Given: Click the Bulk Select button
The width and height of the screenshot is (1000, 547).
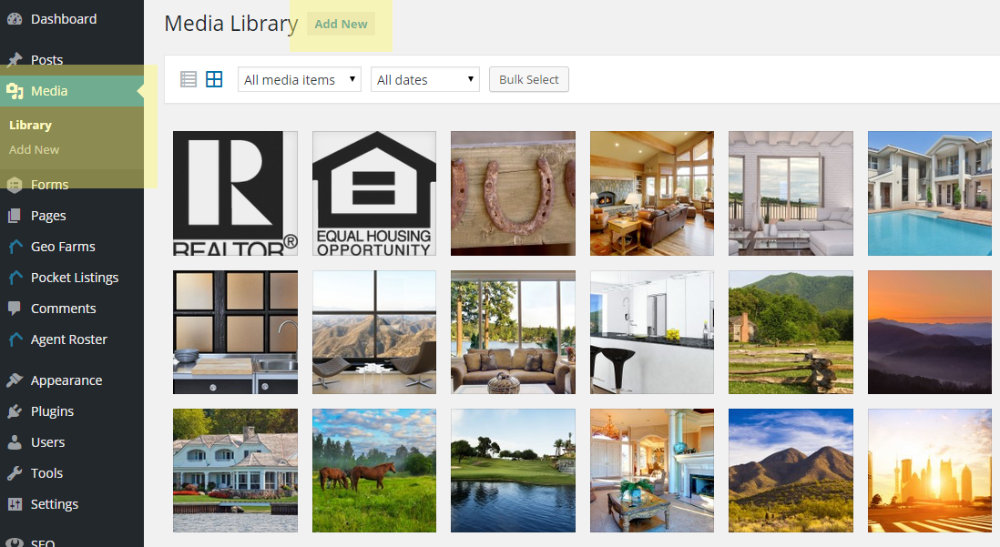Looking at the screenshot, I should 529,80.
